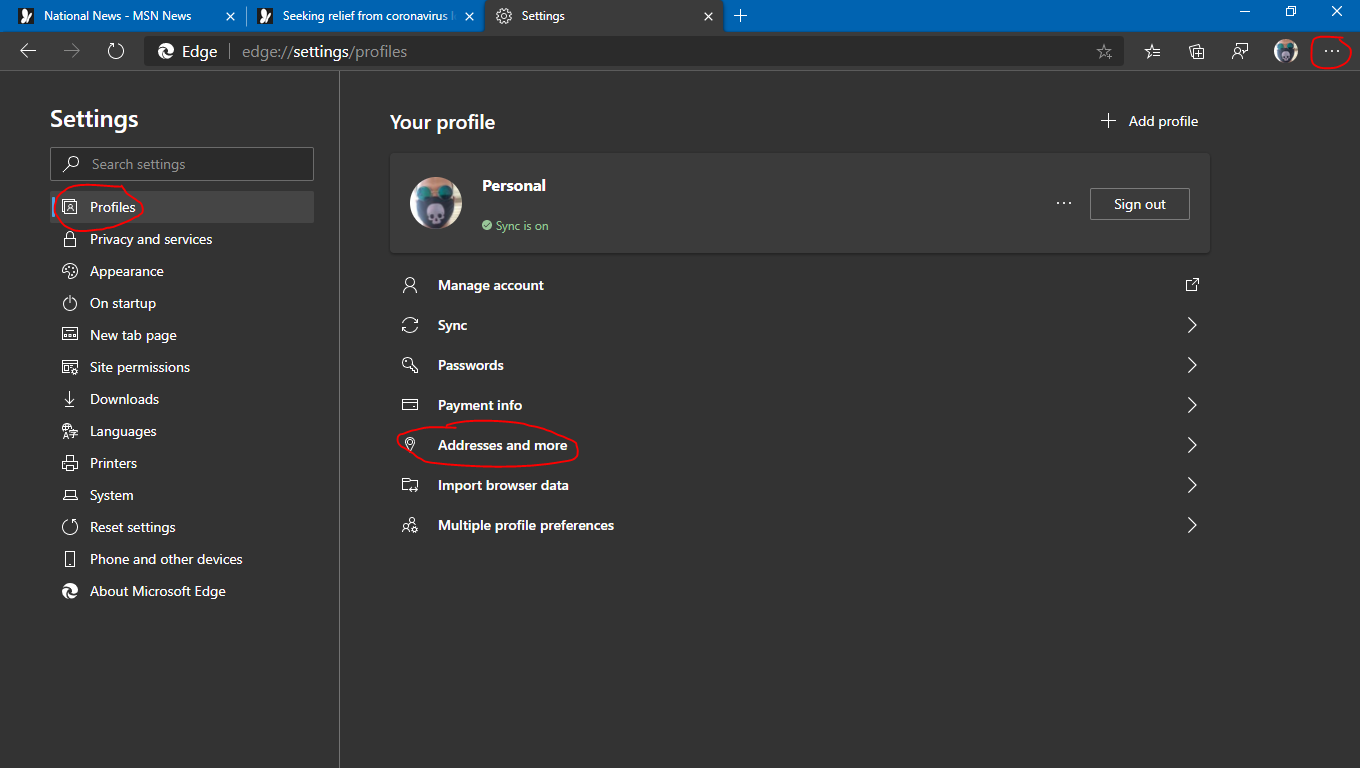Switch to National News - MSN News tab

[118, 16]
